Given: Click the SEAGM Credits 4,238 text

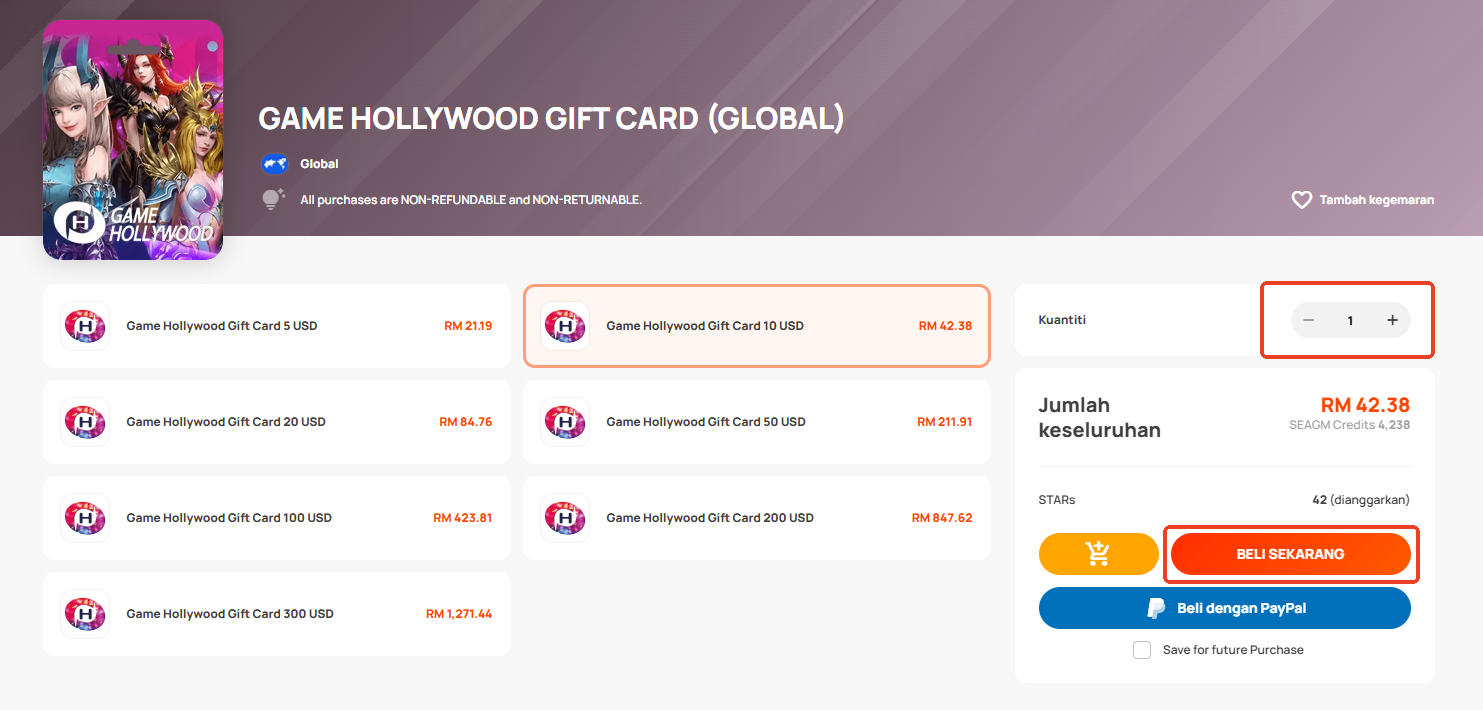Looking at the screenshot, I should click(x=1350, y=424).
